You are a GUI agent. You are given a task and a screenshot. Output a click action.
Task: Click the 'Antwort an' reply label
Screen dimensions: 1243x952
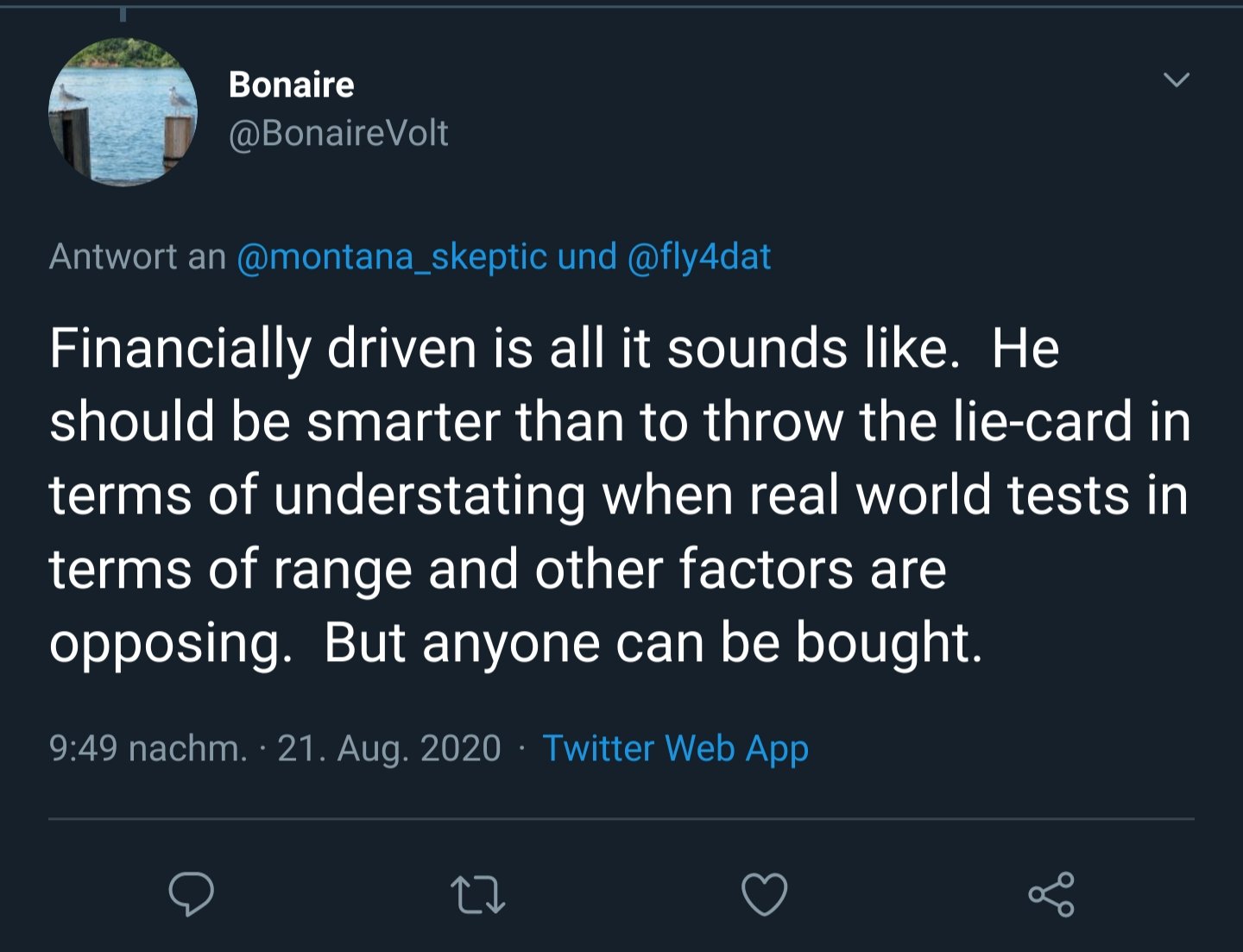137,257
